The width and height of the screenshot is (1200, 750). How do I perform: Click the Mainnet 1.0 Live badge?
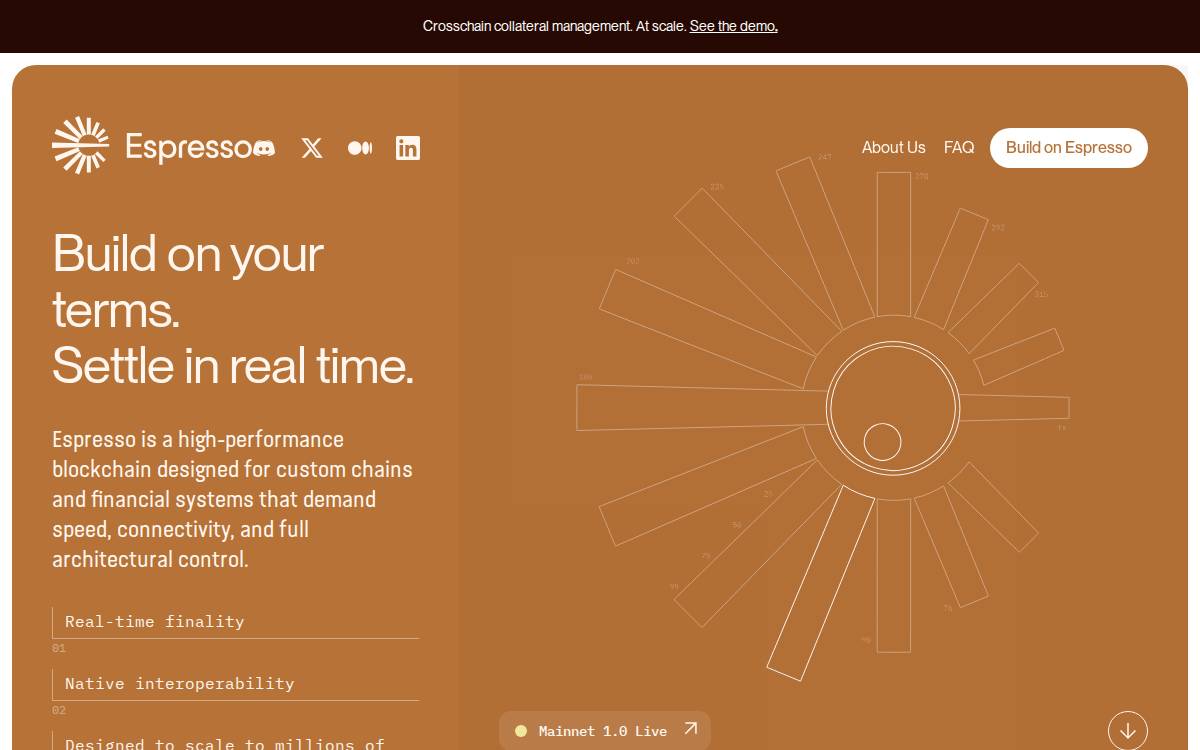coord(605,731)
